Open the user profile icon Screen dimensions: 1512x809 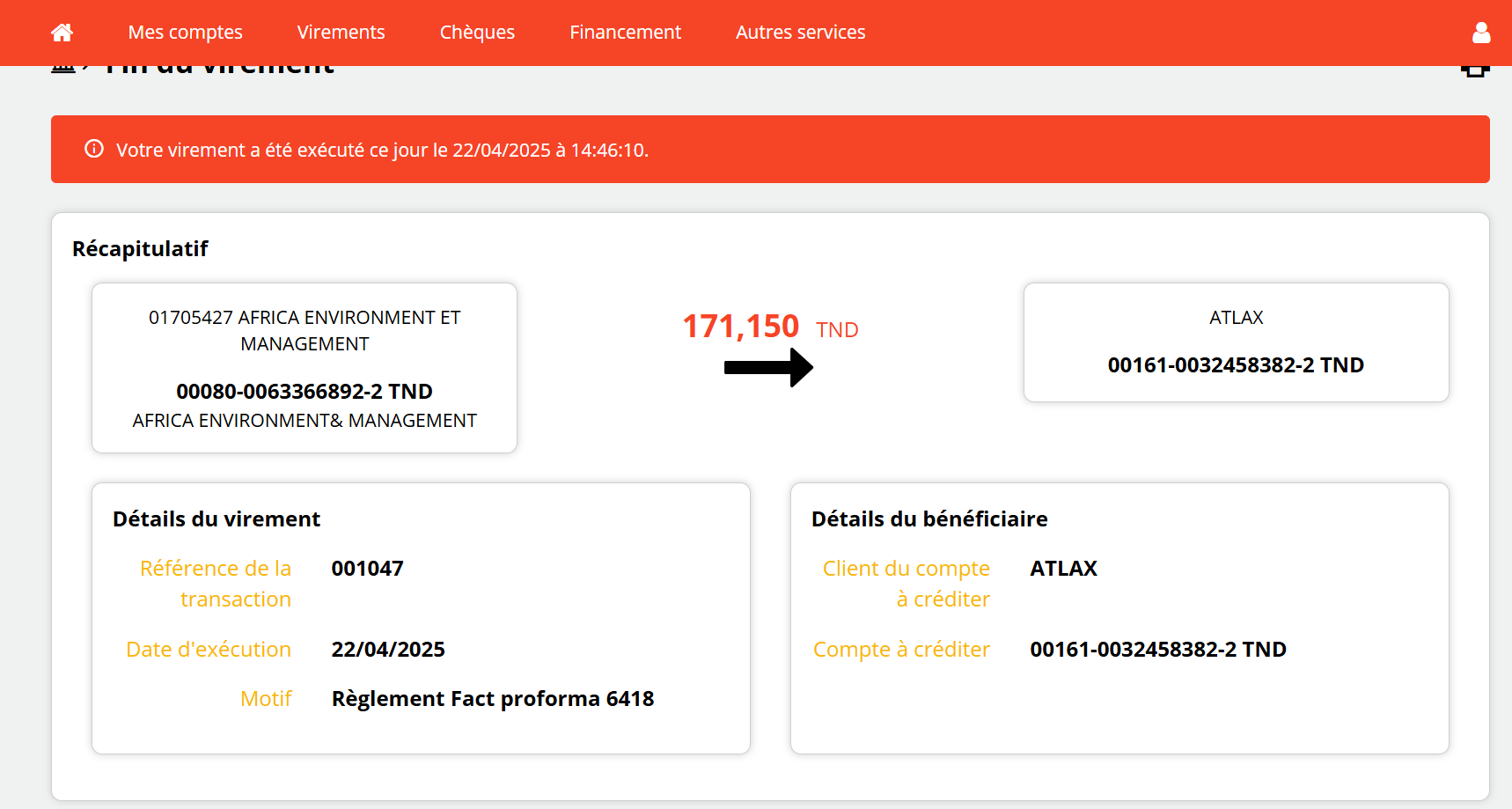pos(1481,33)
